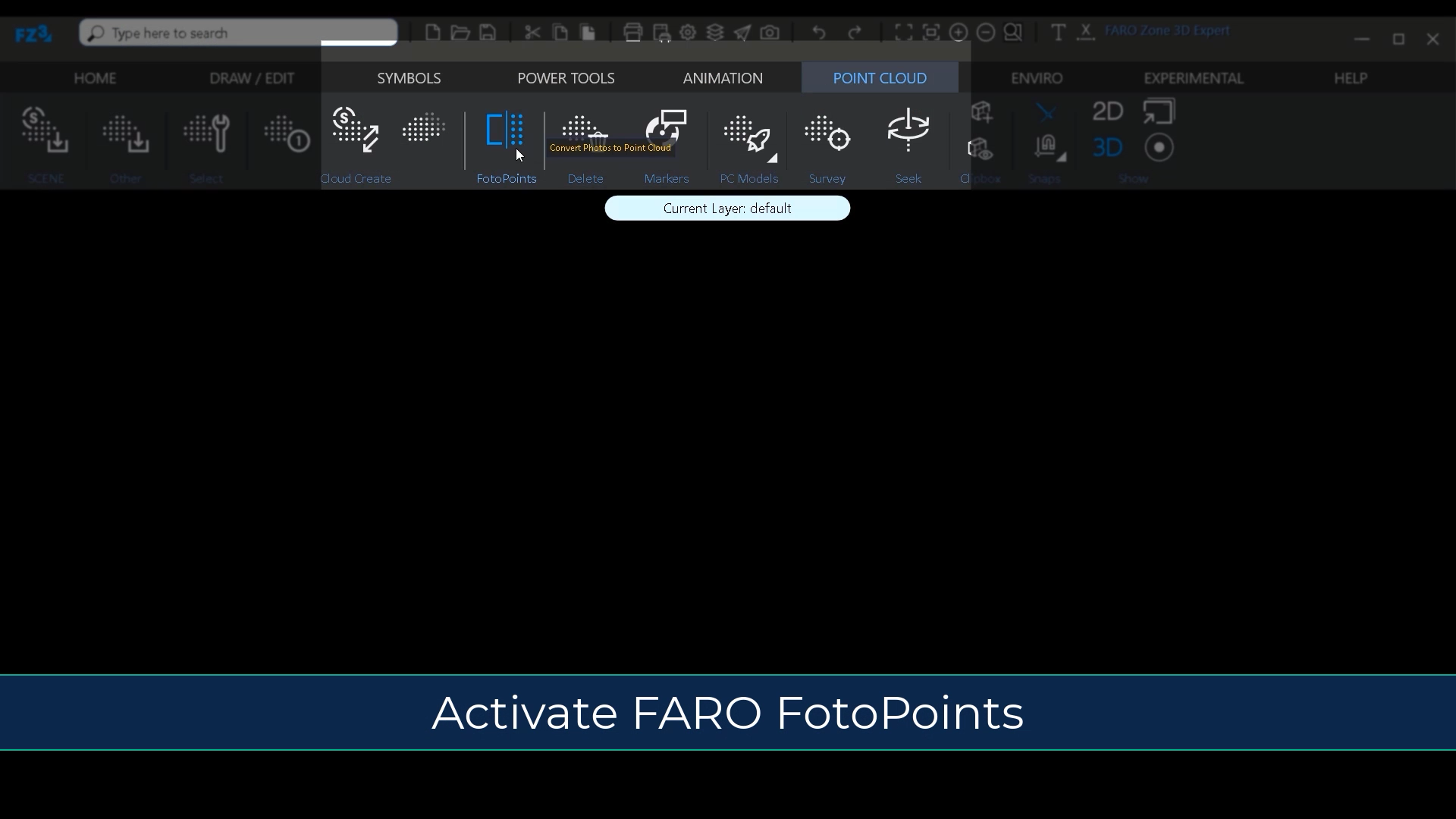
Task: Zoom in with the plus magnifier
Action: 959,33
